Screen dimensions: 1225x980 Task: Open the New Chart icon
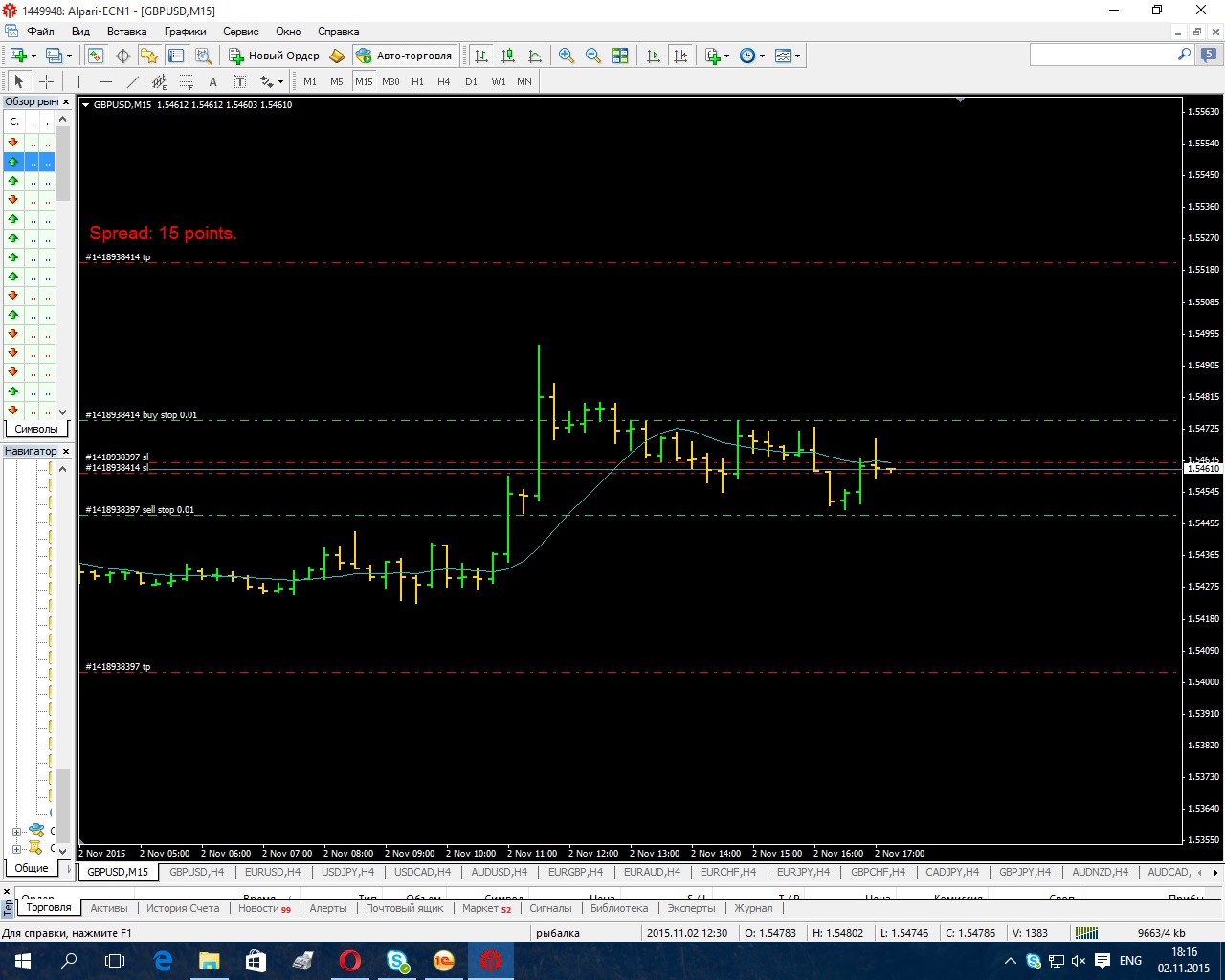tap(18, 56)
